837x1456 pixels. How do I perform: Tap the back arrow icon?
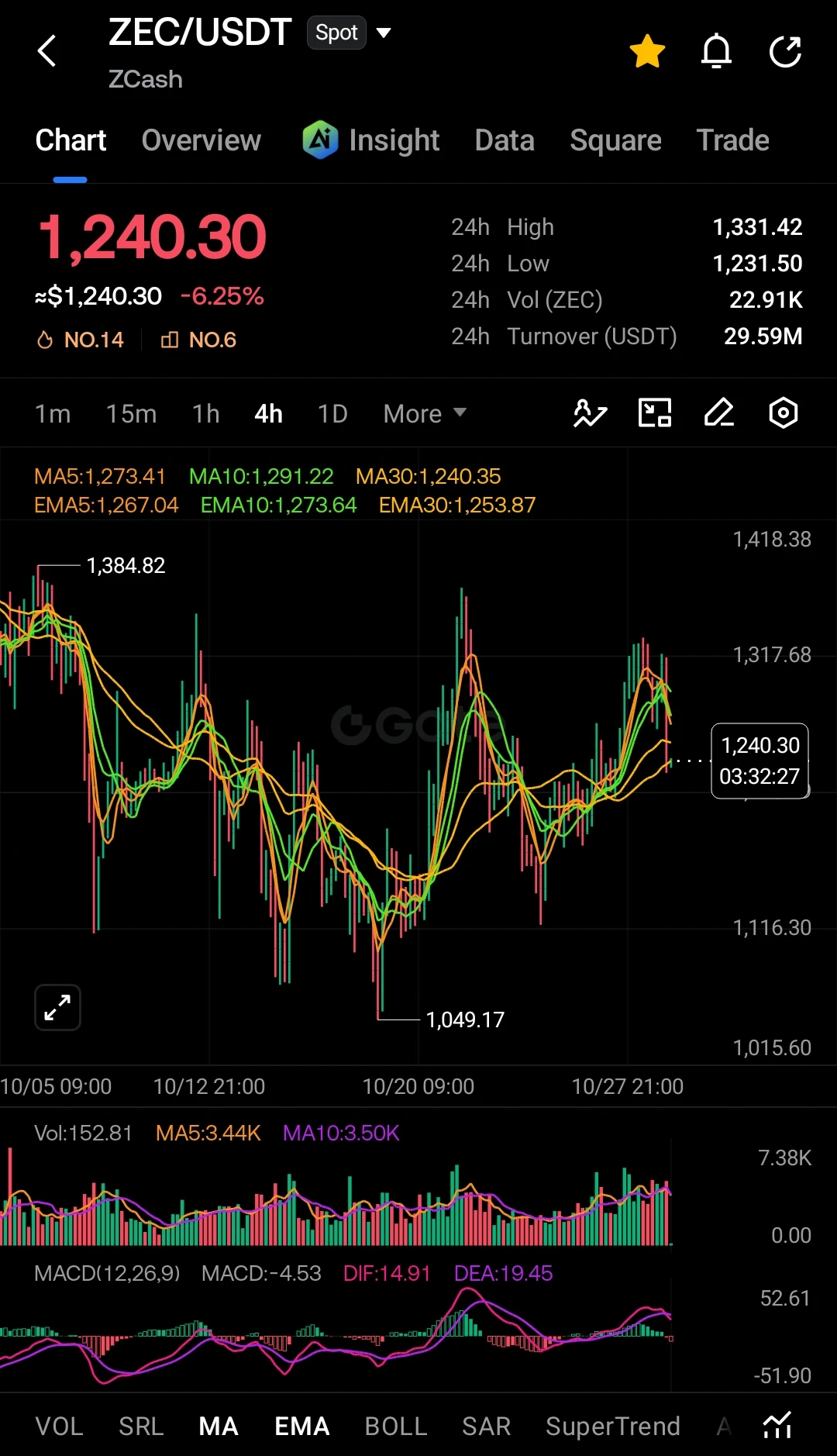47,51
